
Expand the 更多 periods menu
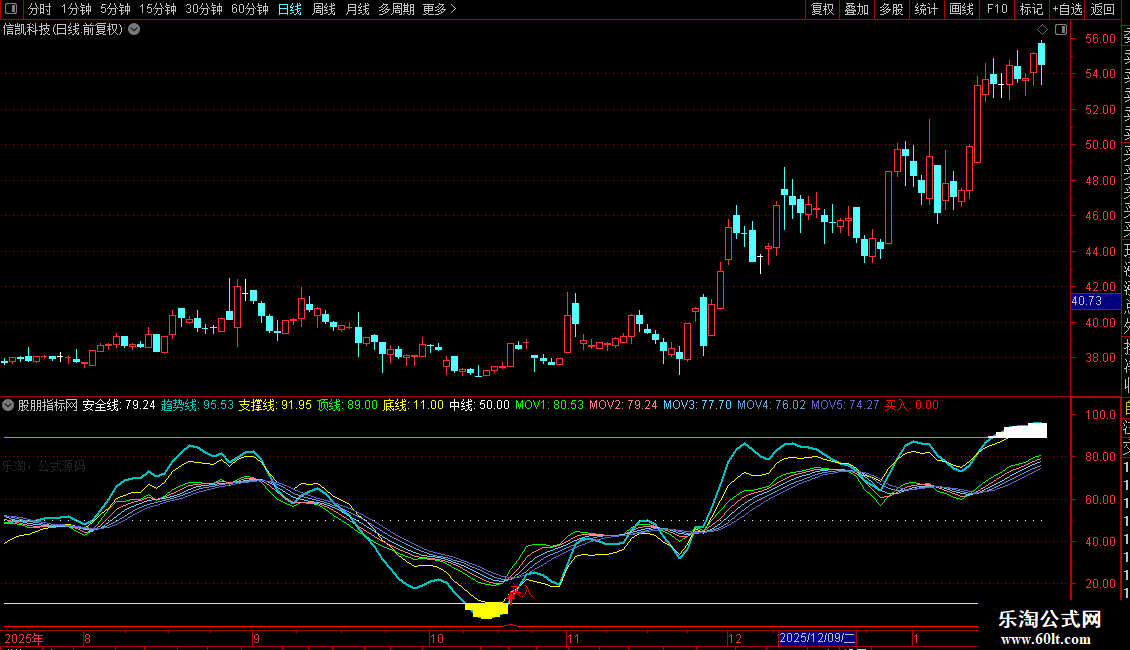440,9
